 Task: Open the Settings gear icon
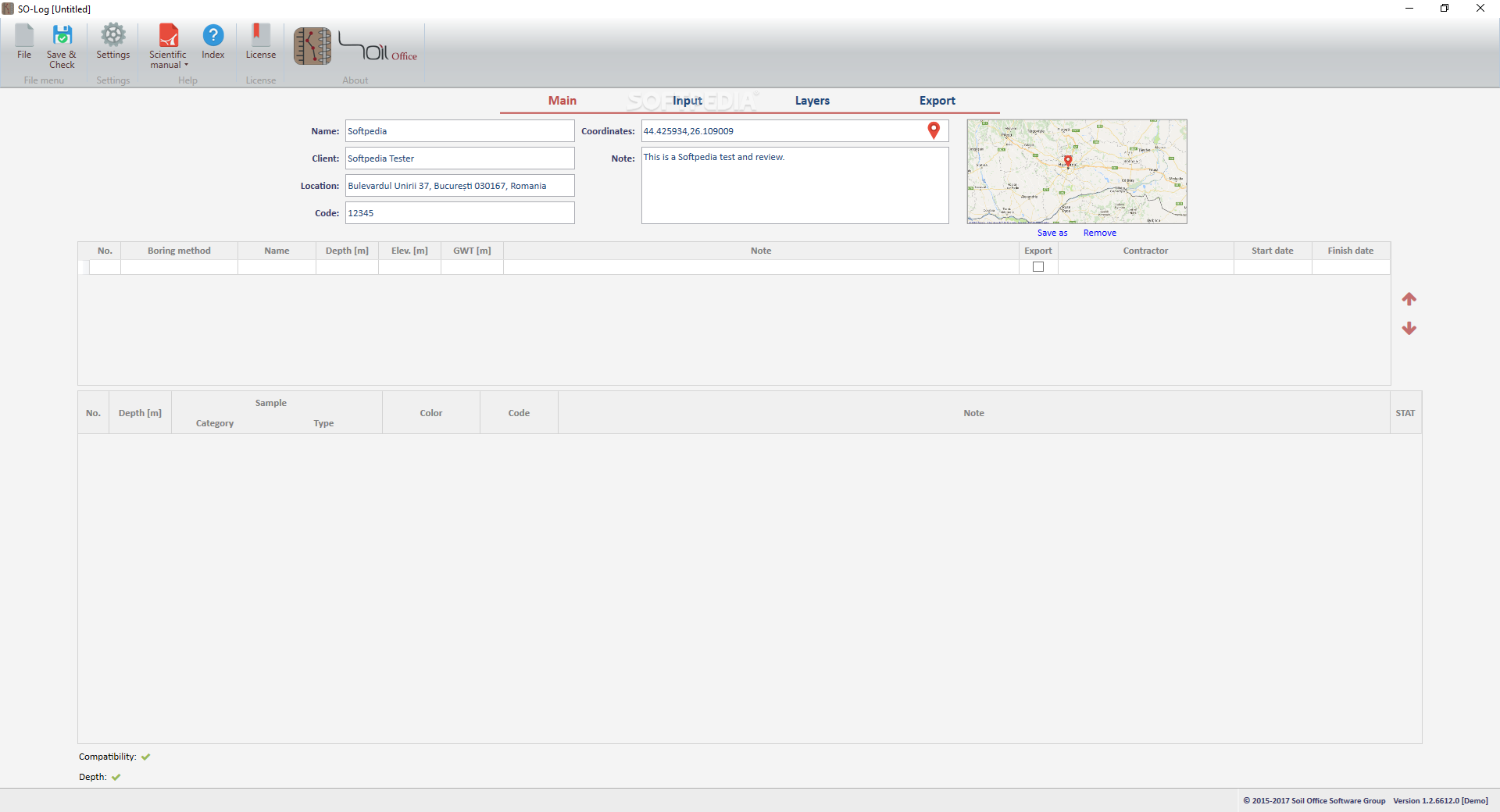coord(113,42)
